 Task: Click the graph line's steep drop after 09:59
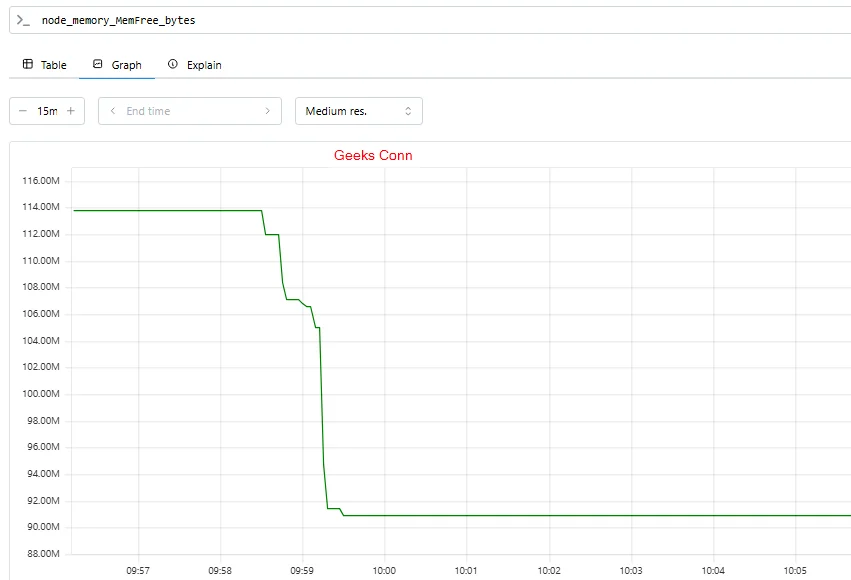click(322, 420)
